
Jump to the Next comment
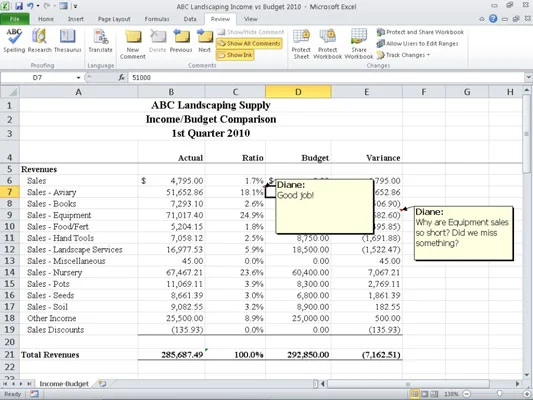tap(205, 41)
